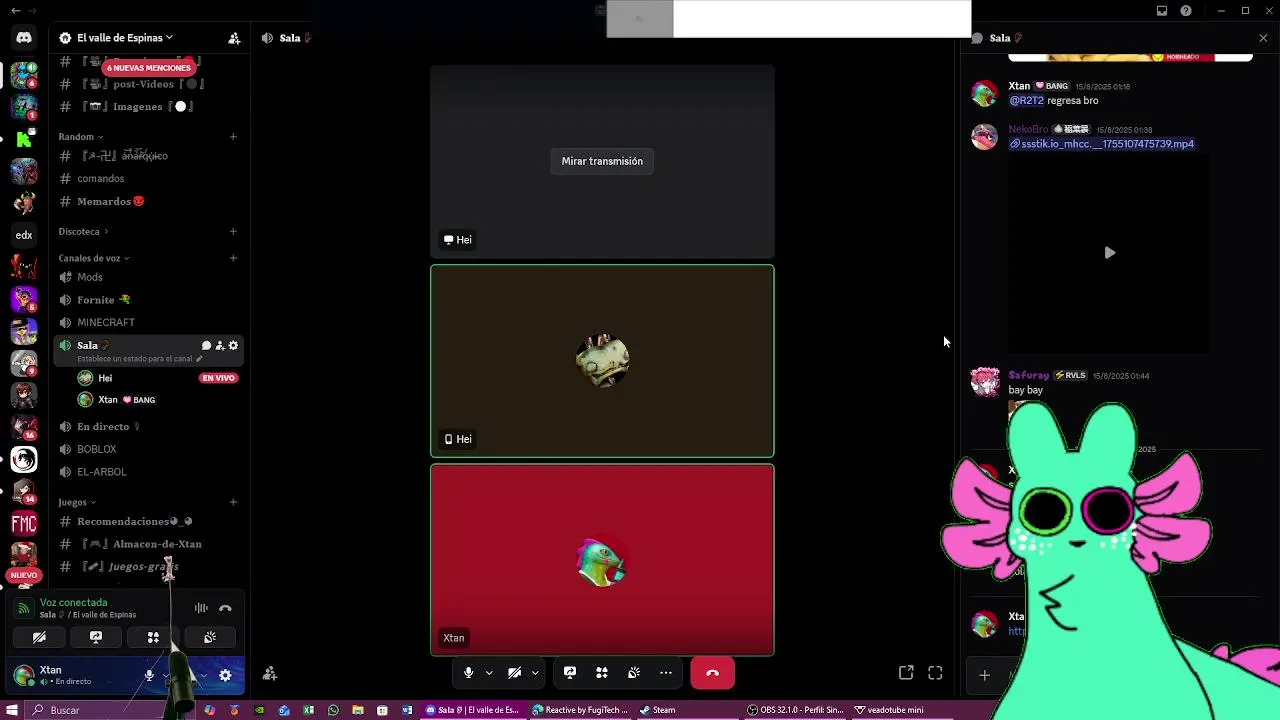Open soundboard in left voice panel
The height and width of the screenshot is (720, 1280).
point(210,637)
